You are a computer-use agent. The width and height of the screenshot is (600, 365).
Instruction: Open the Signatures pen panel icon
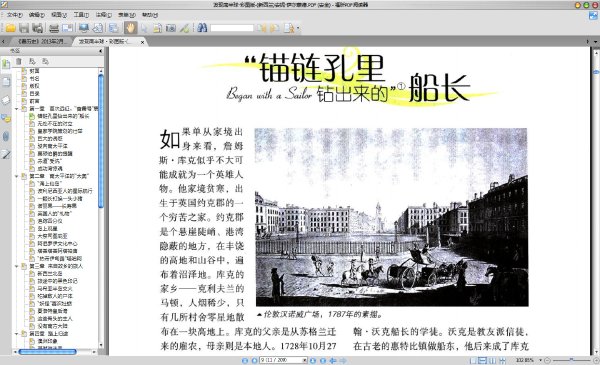(6, 155)
